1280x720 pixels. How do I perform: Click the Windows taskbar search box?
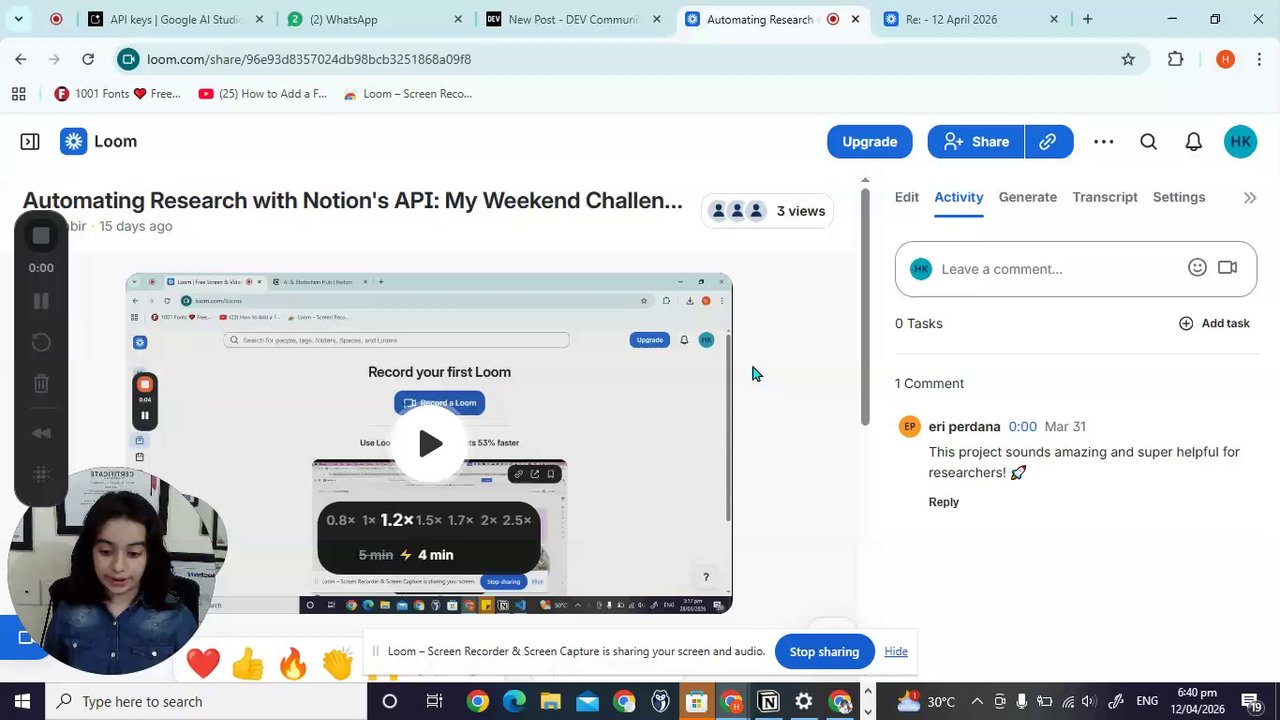pos(206,702)
